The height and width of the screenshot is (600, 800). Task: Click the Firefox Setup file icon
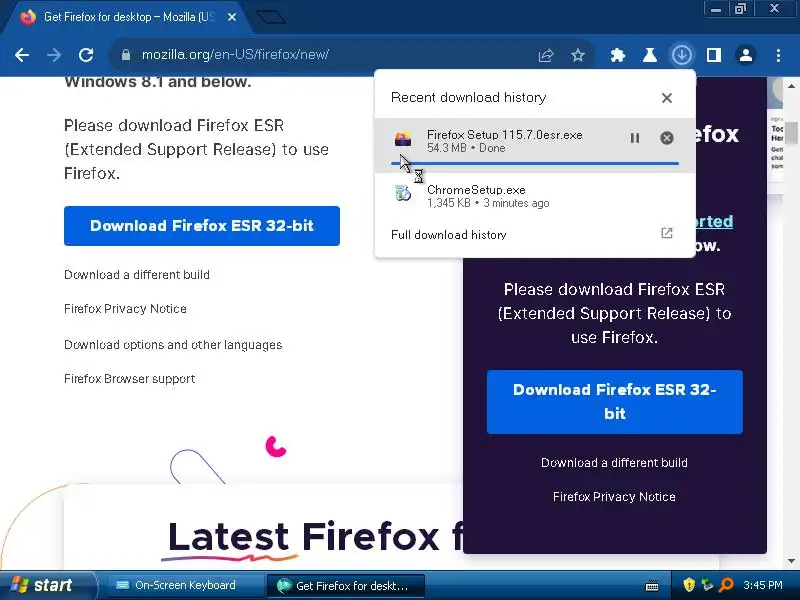click(403, 139)
